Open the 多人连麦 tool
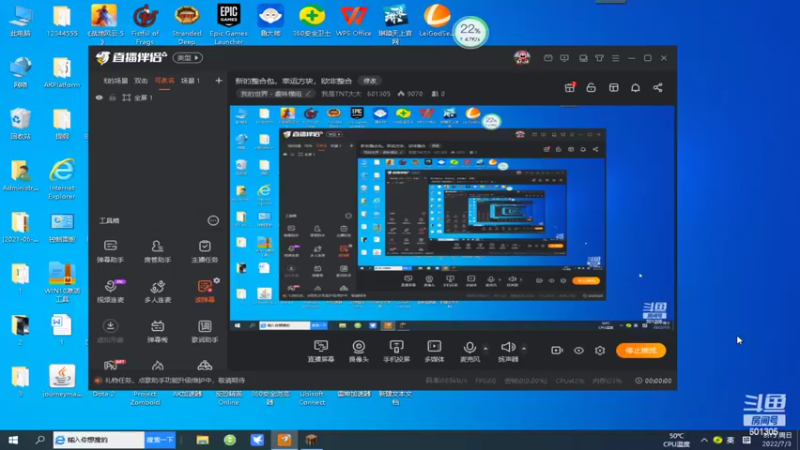800x450 pixels. (157, 291)
